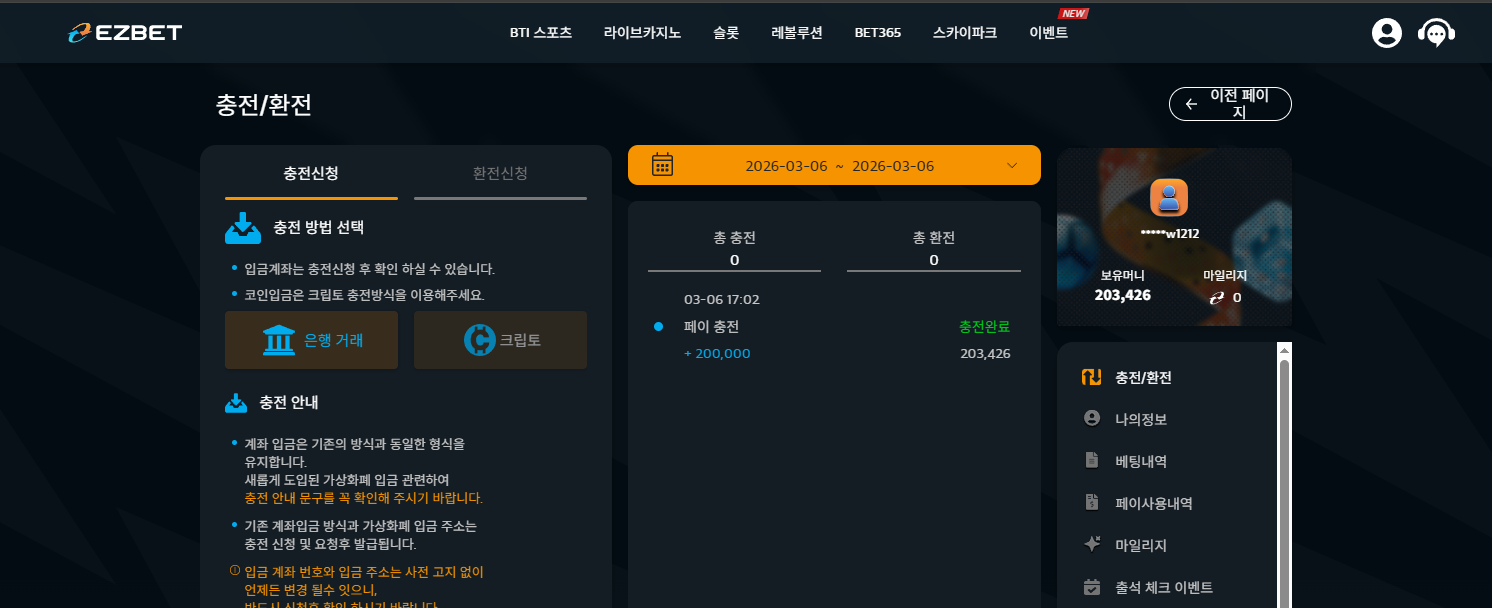Choose the 은행 거래 deposit method
Viewport: 1492px width, 608px height.
[311, 340]
